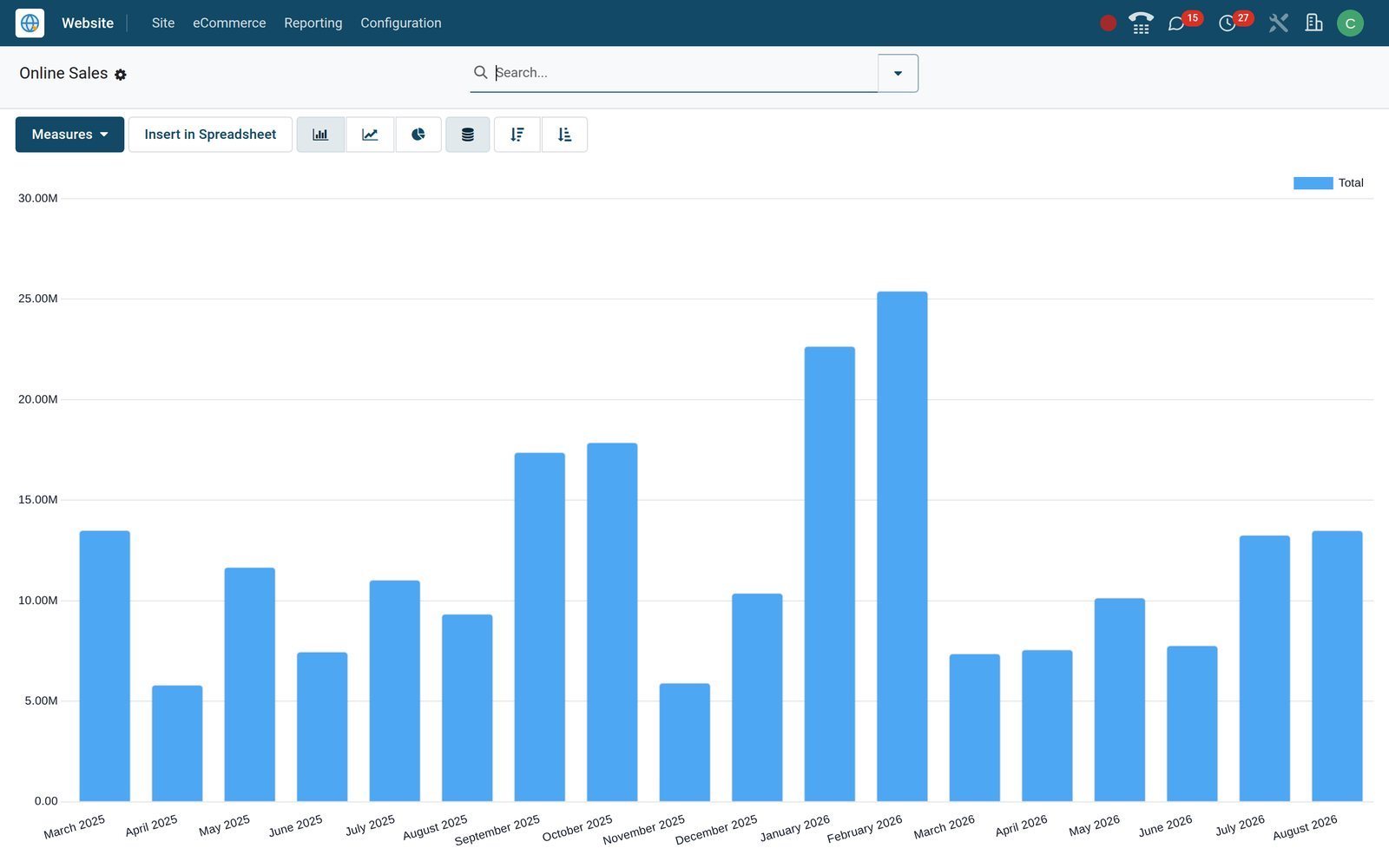Click the Total legend label
This screenshot has width=1389, height=868.
click(x=1351, y=183)
